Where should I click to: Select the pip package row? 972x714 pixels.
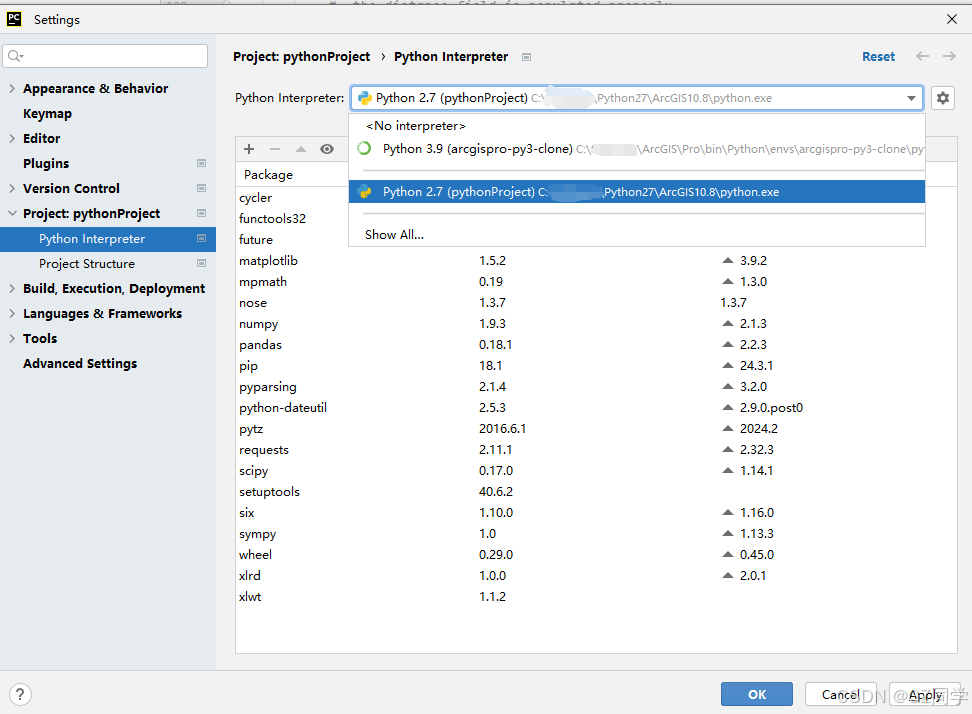point(596,366)
